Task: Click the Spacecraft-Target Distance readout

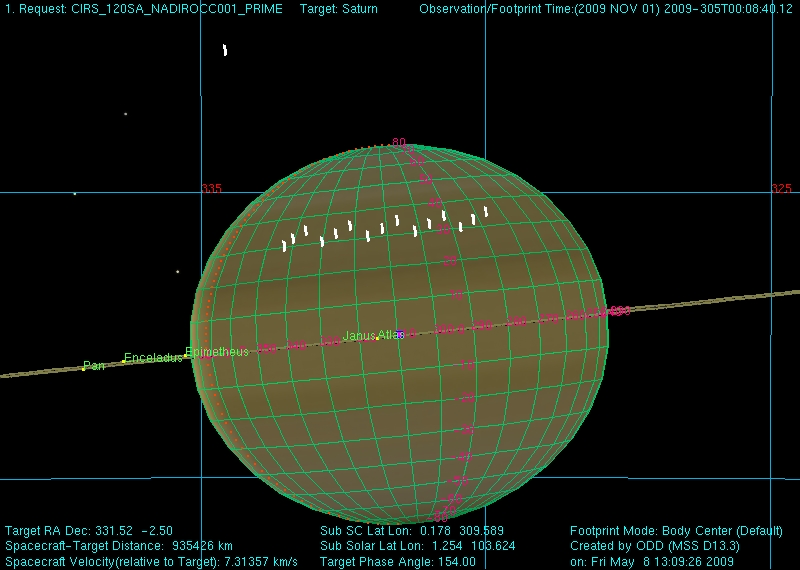Action: tap(119, 546)
